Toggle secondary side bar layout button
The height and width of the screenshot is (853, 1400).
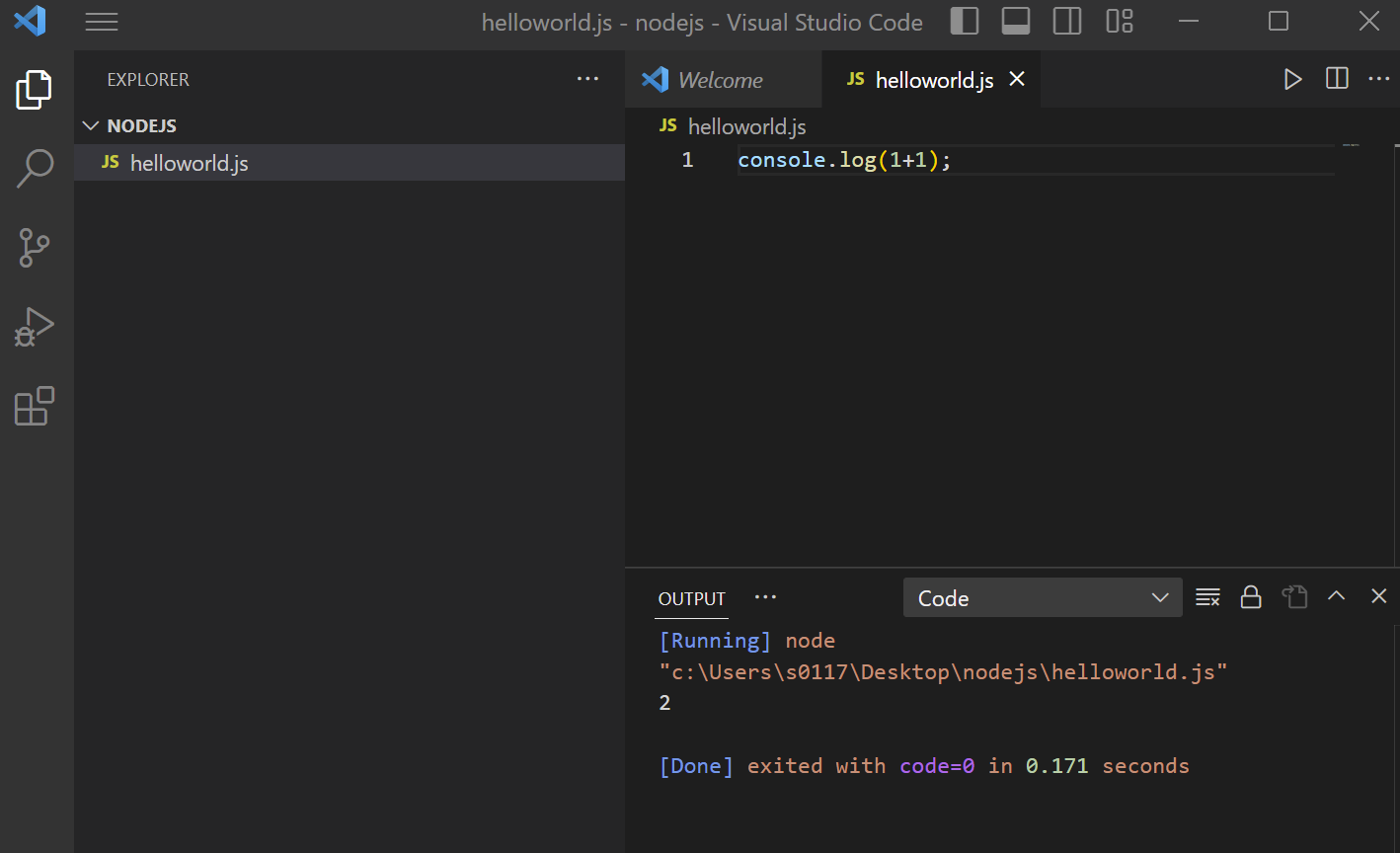coord(1067,21)
